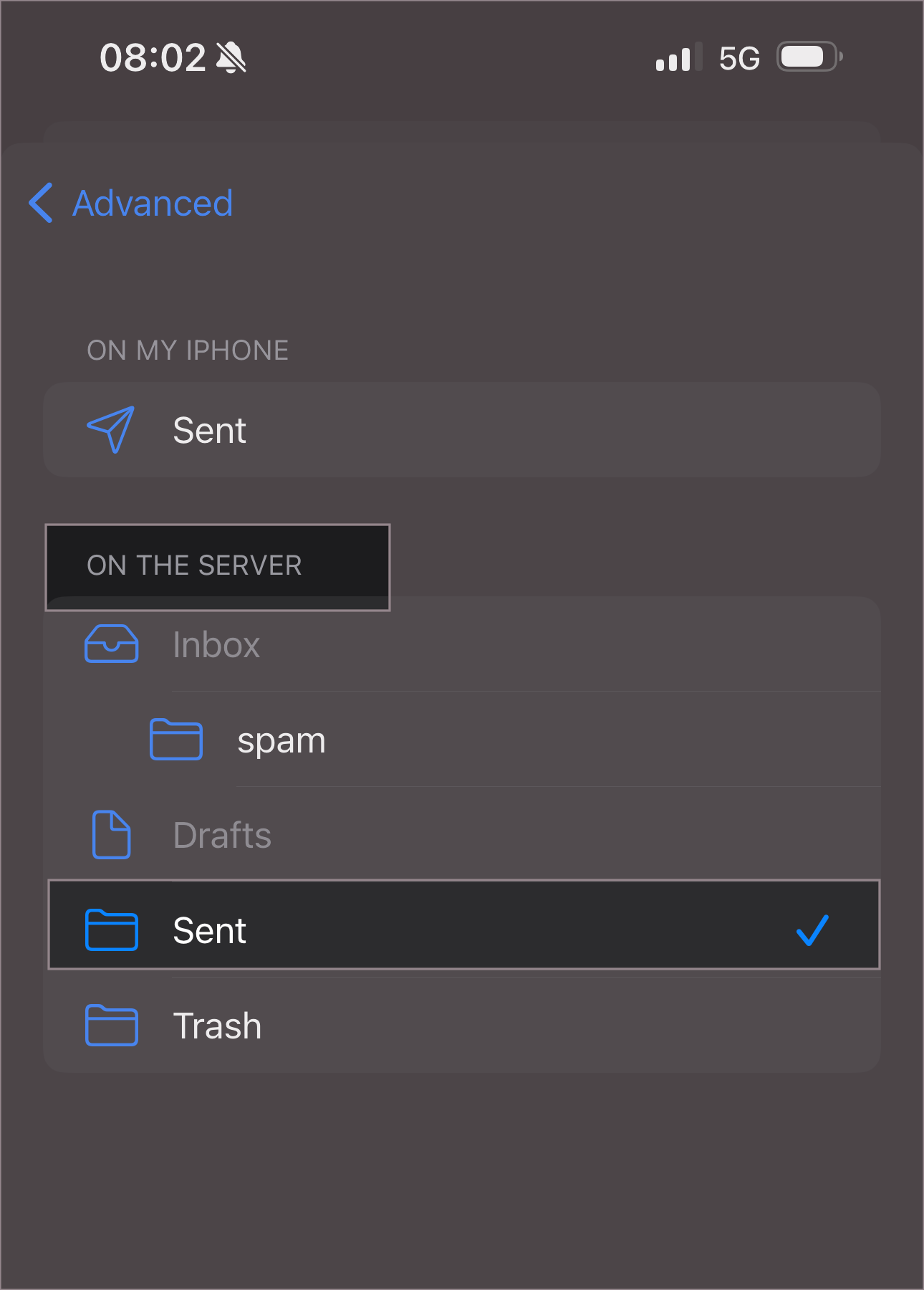Viewport: 924px width, 1290px height.
Task: Tap the On My iPhone section header
Action: 188,350
